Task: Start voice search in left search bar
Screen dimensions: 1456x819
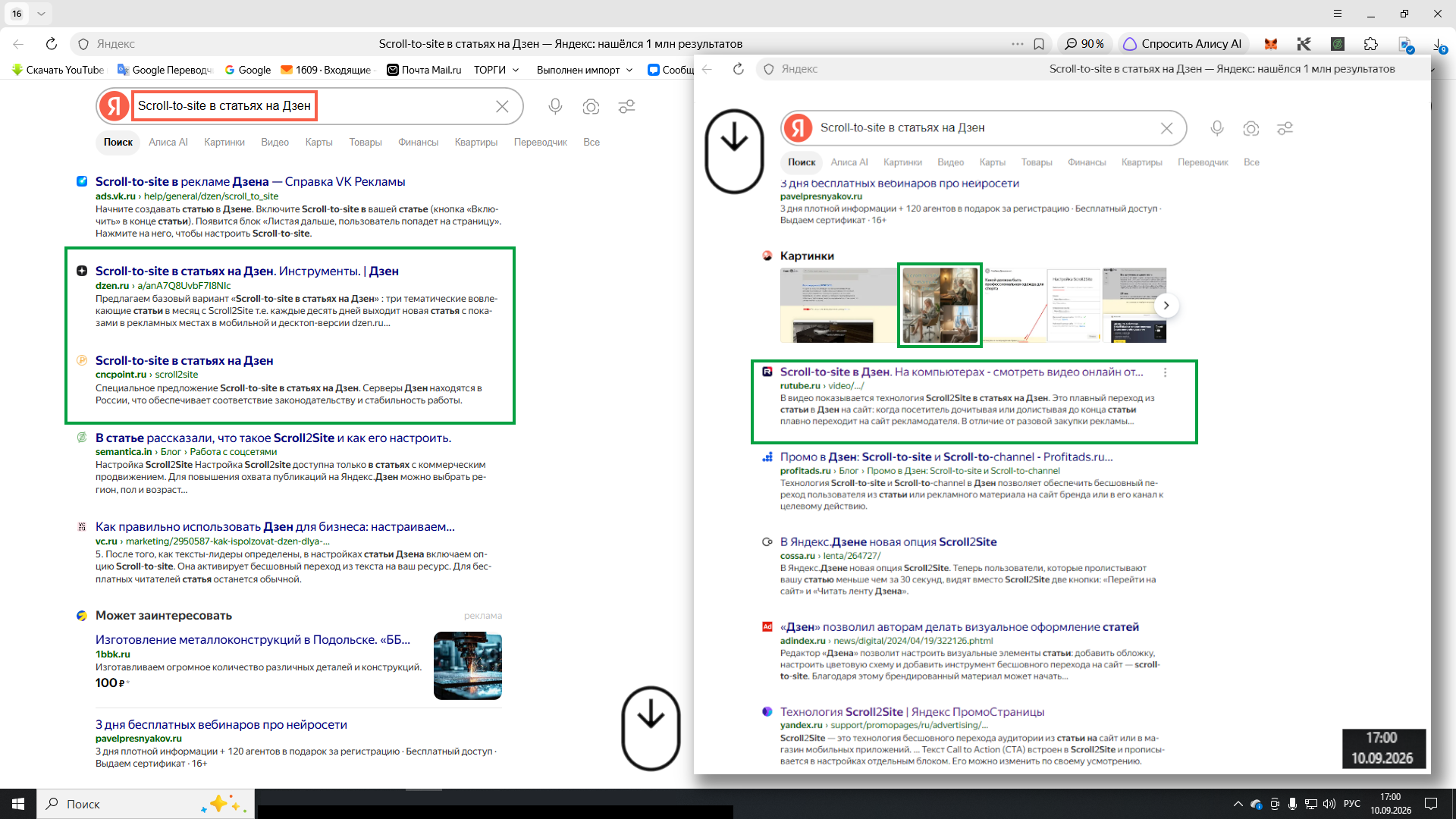Action: pyautogui.click(x=555, y=106)
